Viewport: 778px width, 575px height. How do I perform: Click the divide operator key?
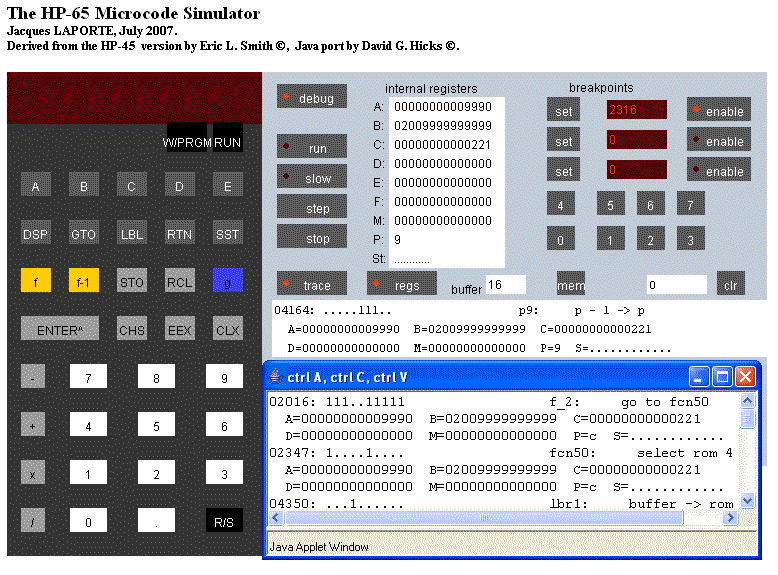tap(33, 521)
